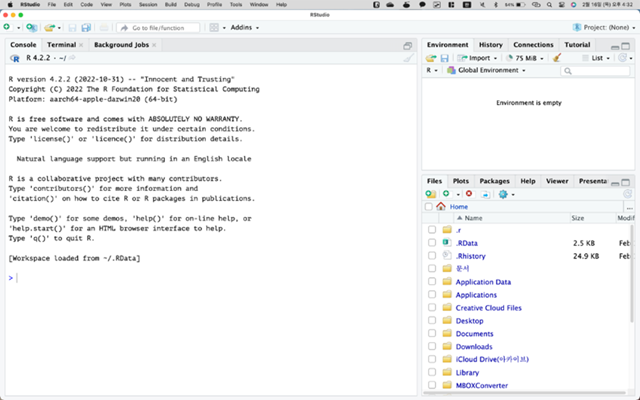Expand the Open recent files dropdown arrow
640x400 pixels.
click(59, 28)
